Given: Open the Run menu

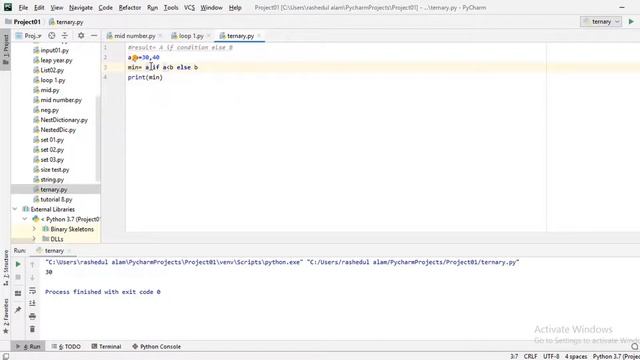Looking at the screenshot, I should coord(152,8).
